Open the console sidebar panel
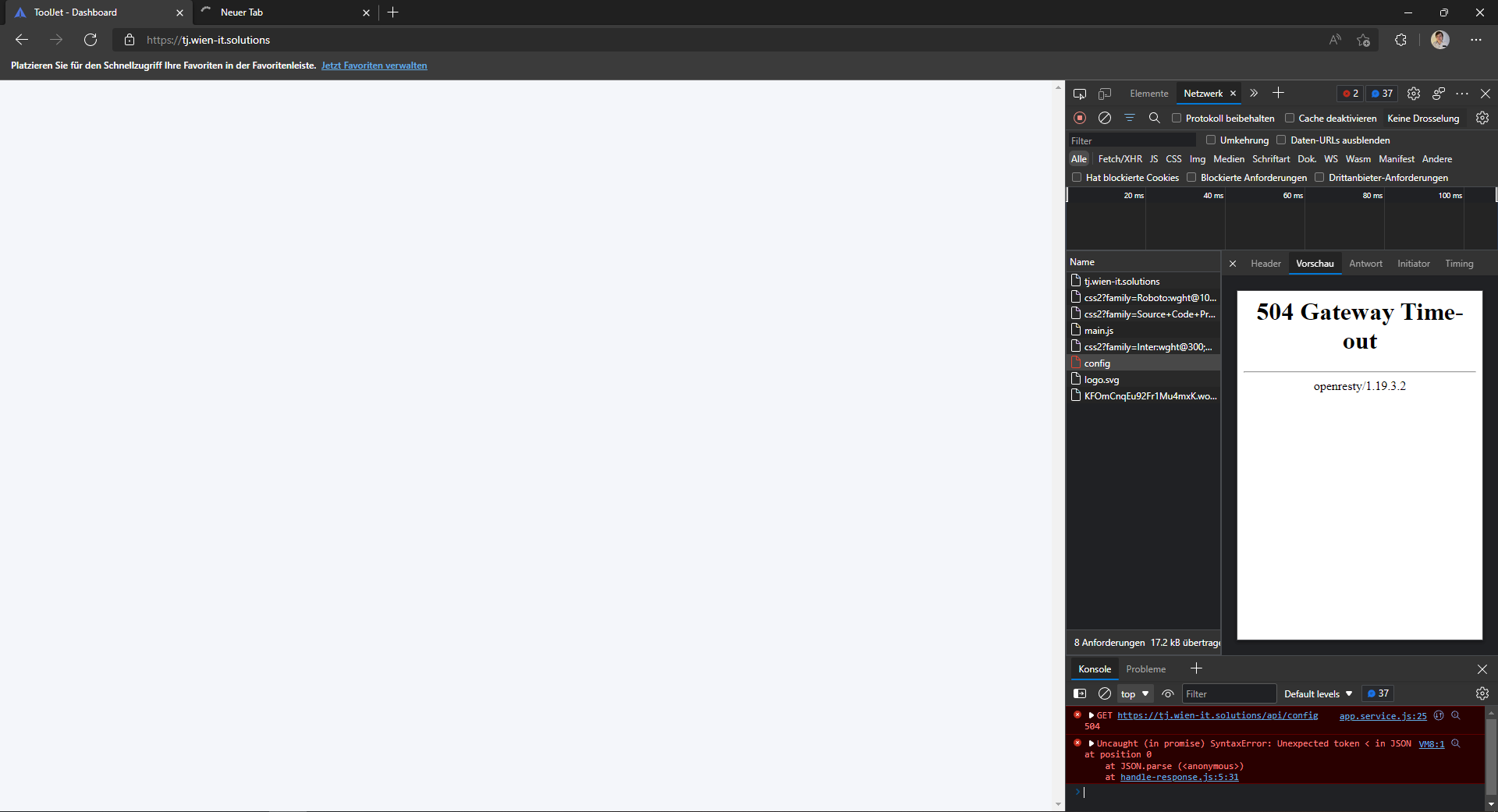Screen dimensions: 1498x812 pyautogui.click(x=1081, y=693)
